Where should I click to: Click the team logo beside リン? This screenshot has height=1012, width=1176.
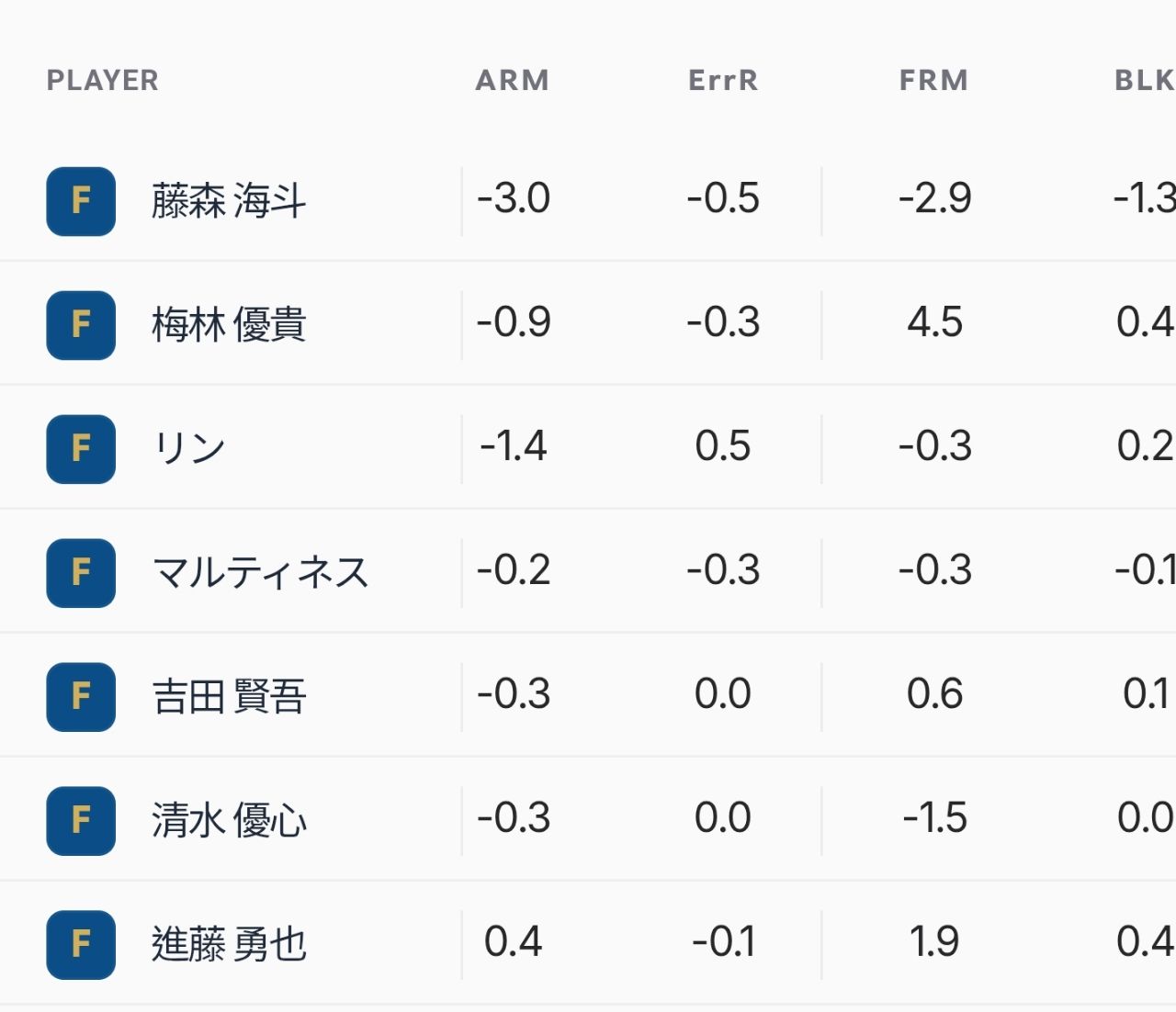pos(81,449)
